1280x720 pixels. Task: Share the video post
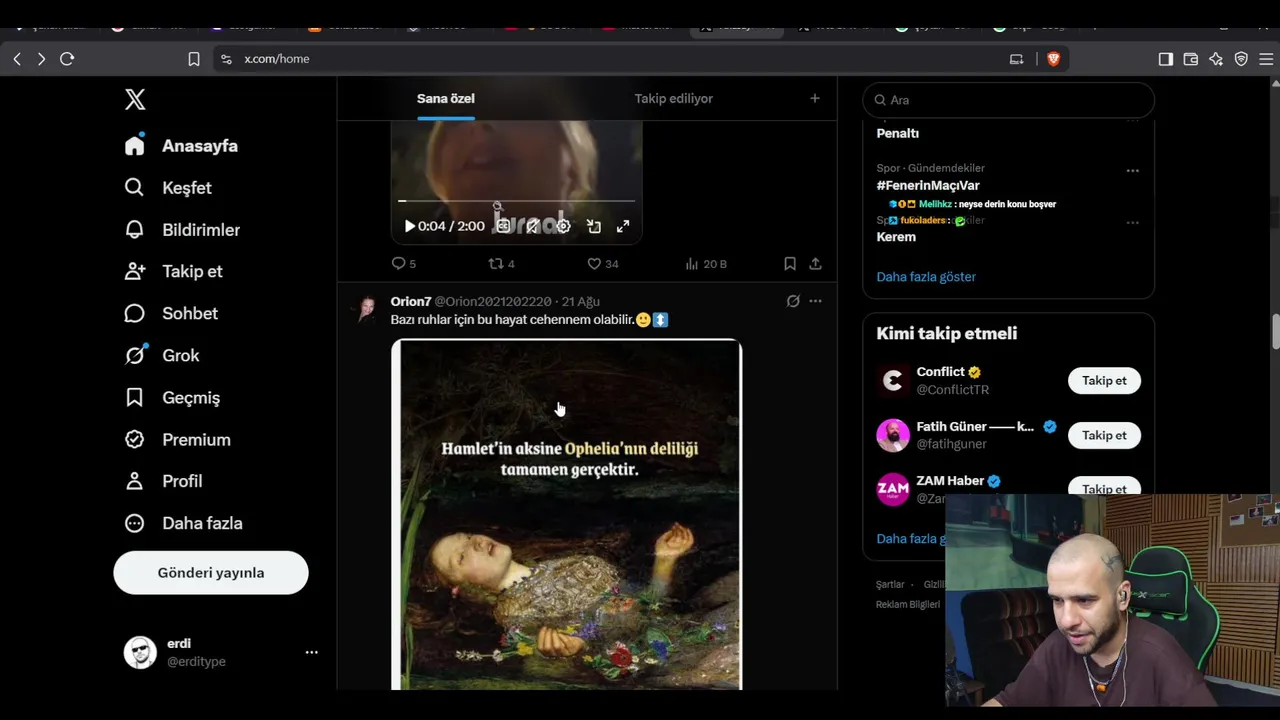pyautogui.click(x=816, y=264)
